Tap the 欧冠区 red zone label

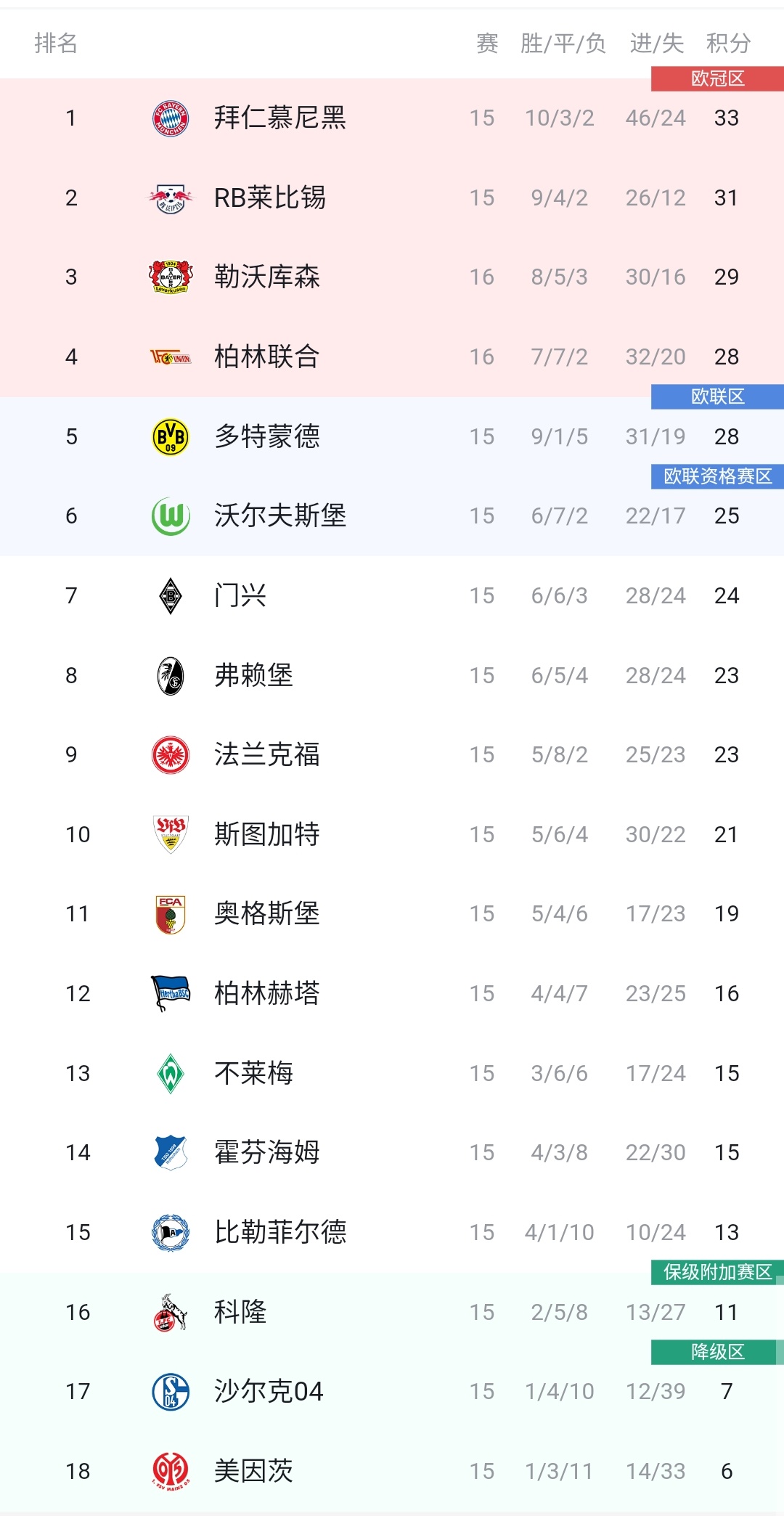(717, 78)
